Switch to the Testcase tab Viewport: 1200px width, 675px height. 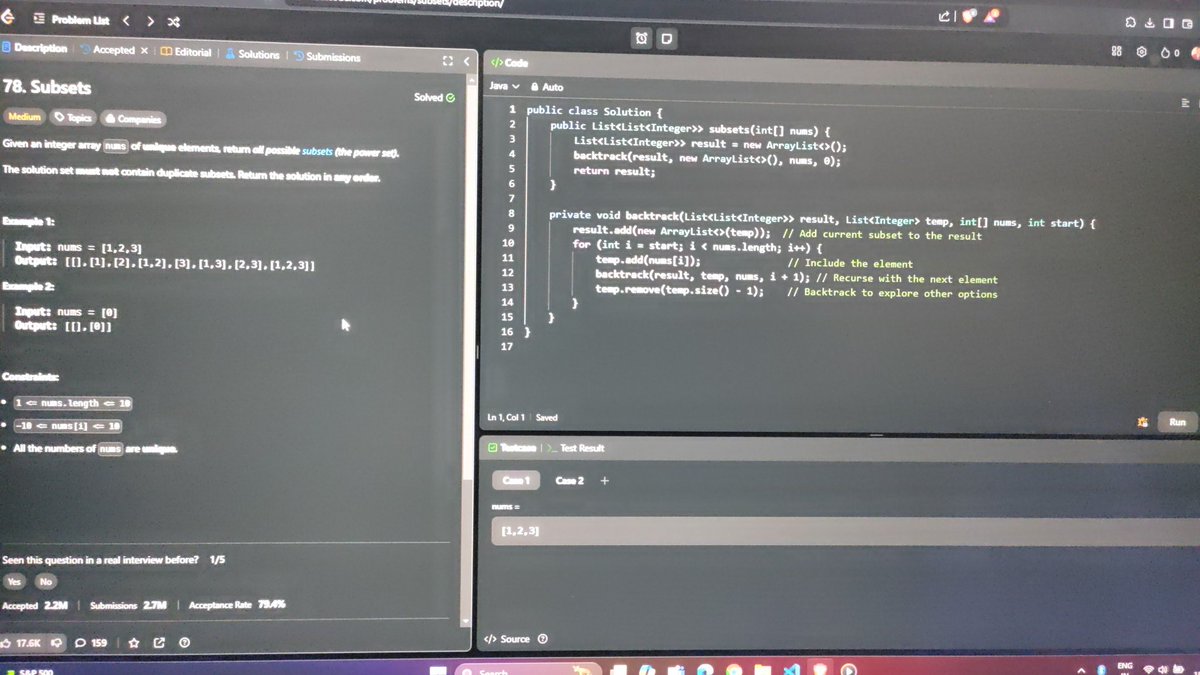point(512,448)
